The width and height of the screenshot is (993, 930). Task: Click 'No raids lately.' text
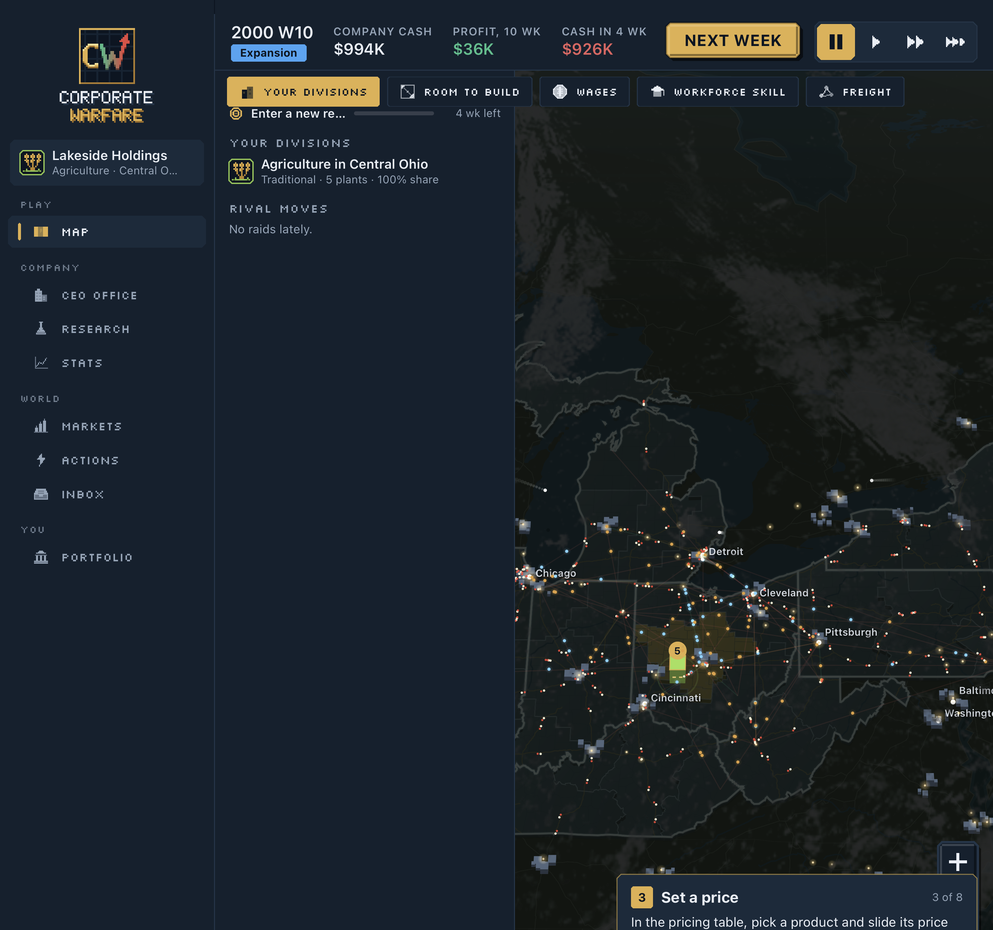[x=270, y=230]
